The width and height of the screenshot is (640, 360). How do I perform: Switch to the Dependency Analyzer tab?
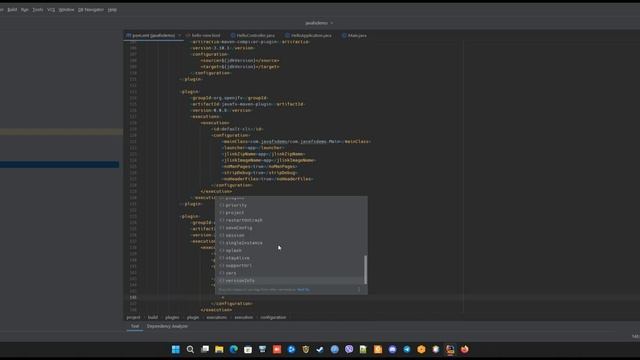tap(167, 327)
